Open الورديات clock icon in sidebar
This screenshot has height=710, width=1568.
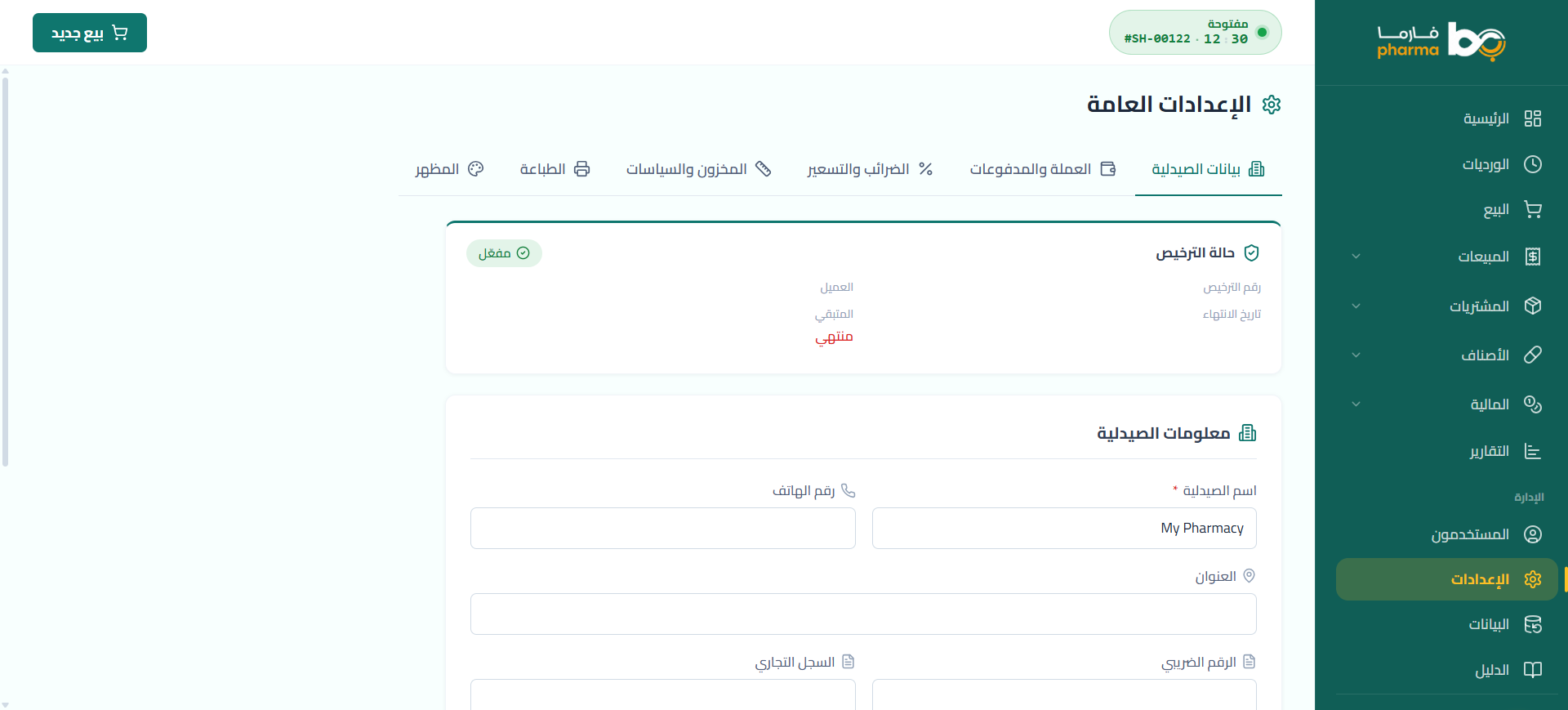[1533, 164]
